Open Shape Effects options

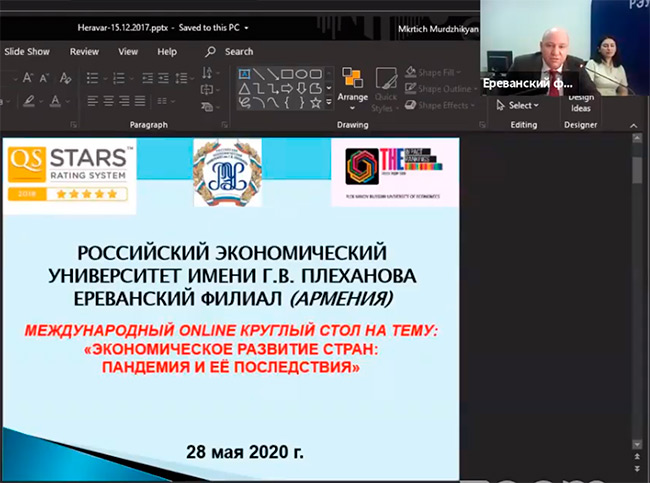point(439,105)
